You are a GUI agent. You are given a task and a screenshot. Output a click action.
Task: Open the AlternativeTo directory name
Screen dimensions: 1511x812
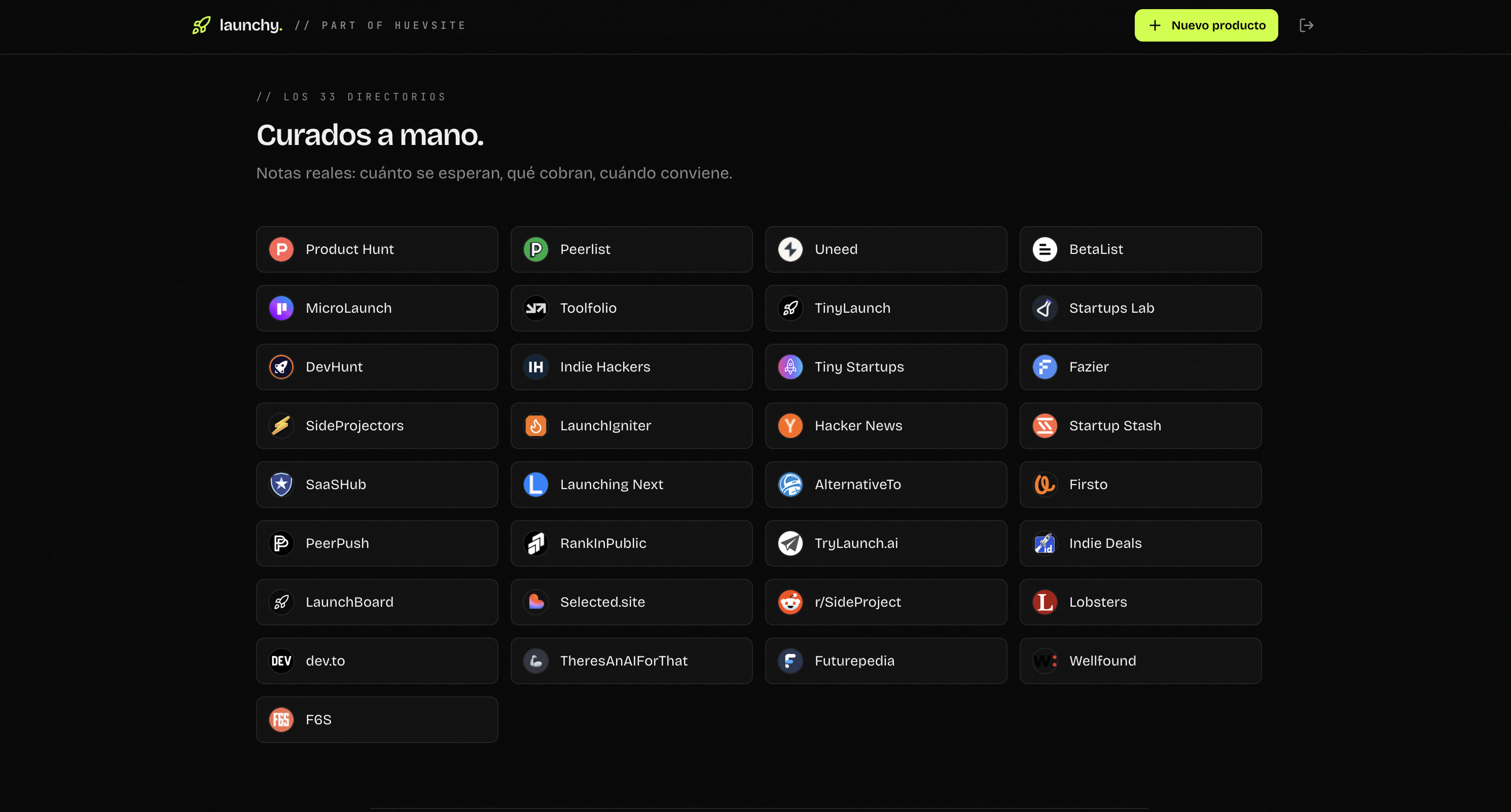point(858,484)
